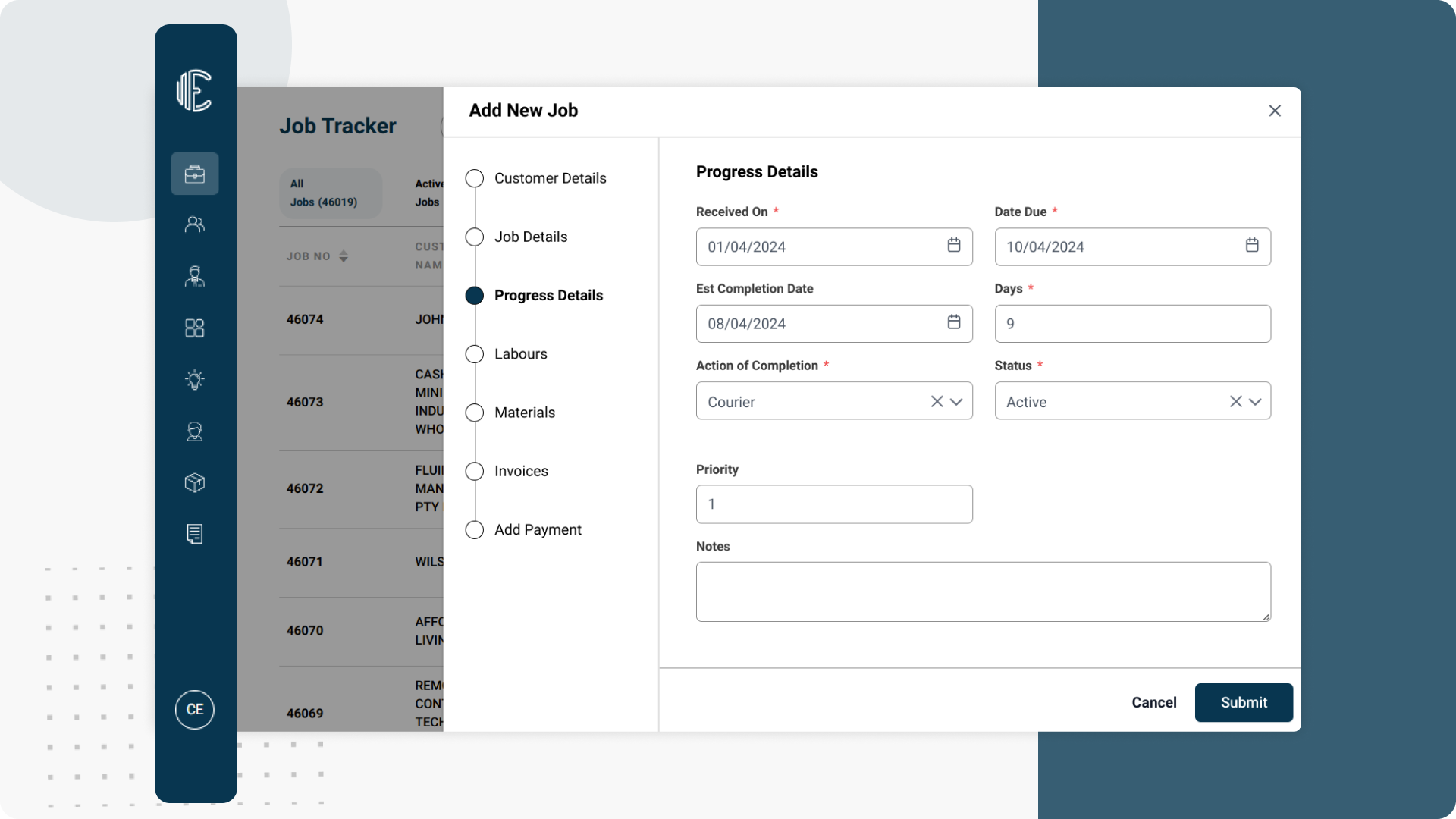
Task: Expand the Action of Completion dropdown
Action: point(957,401)
